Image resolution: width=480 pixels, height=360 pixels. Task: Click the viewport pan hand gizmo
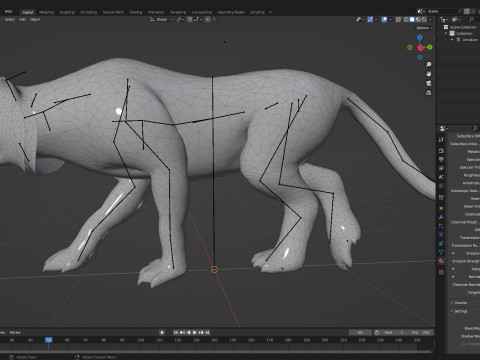pos(429,74)
